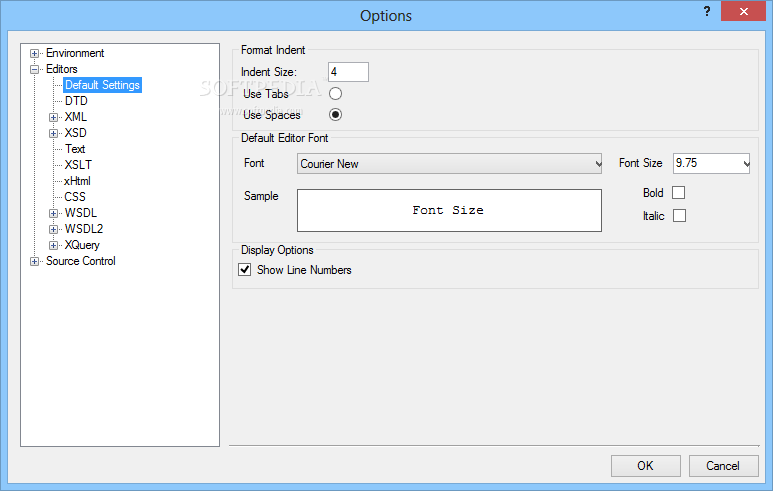The image size is (773, 491).
Task: Select Default Settings in the tree
Action: click(103, 85)
